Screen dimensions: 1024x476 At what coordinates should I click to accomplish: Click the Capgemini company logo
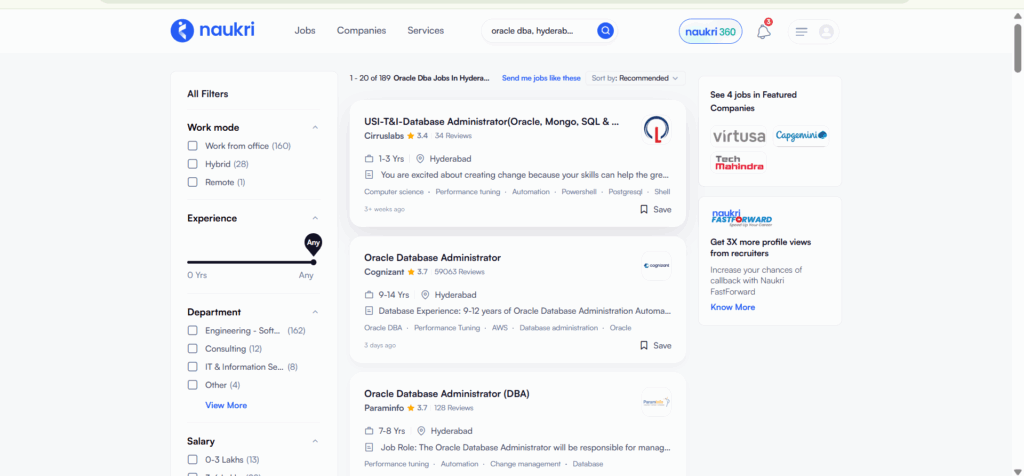tap(802, 135)
